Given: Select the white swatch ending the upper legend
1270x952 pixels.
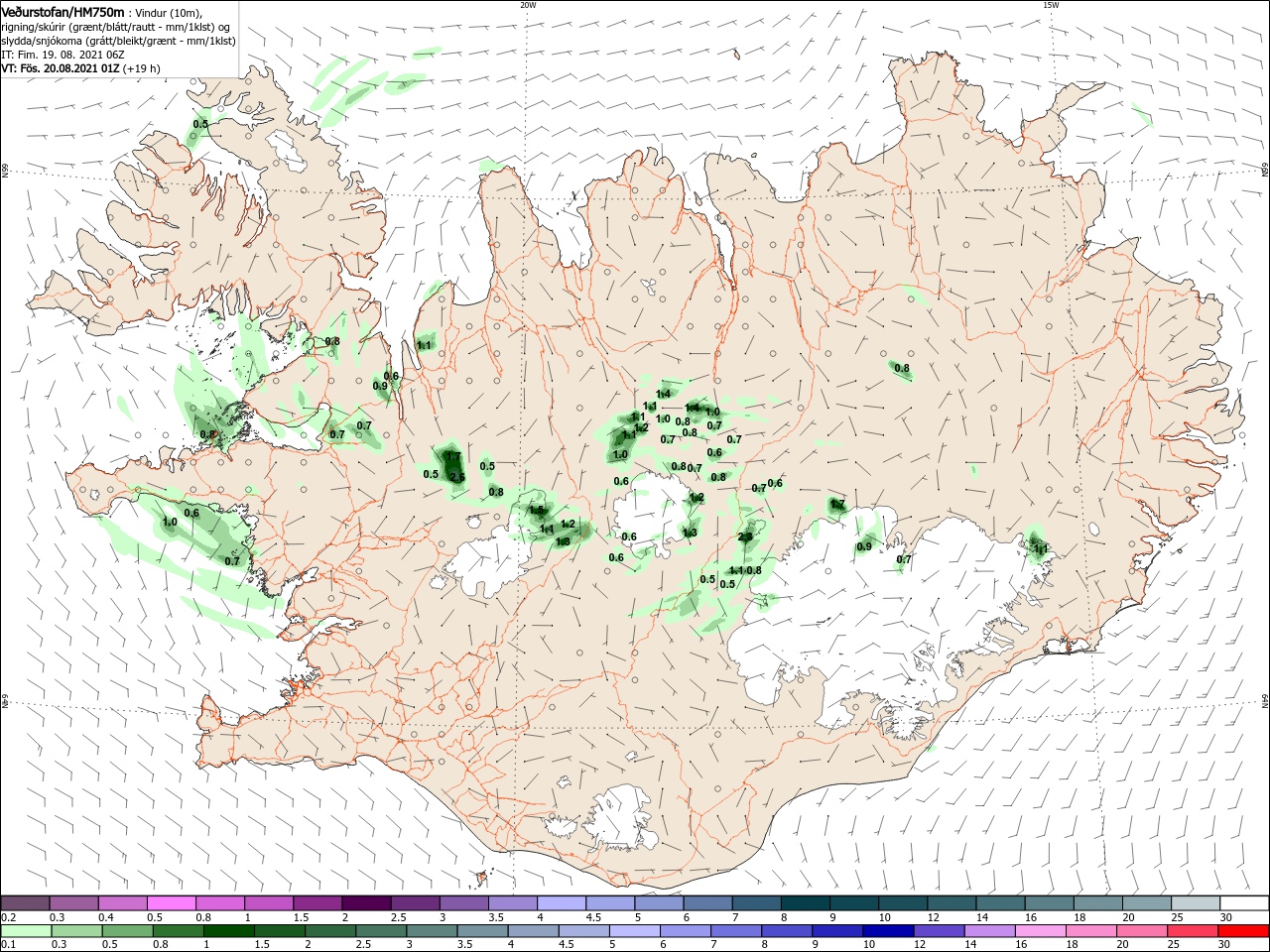Looking at the screenshot, I should pyautogui.click(x=1244, y=903).
